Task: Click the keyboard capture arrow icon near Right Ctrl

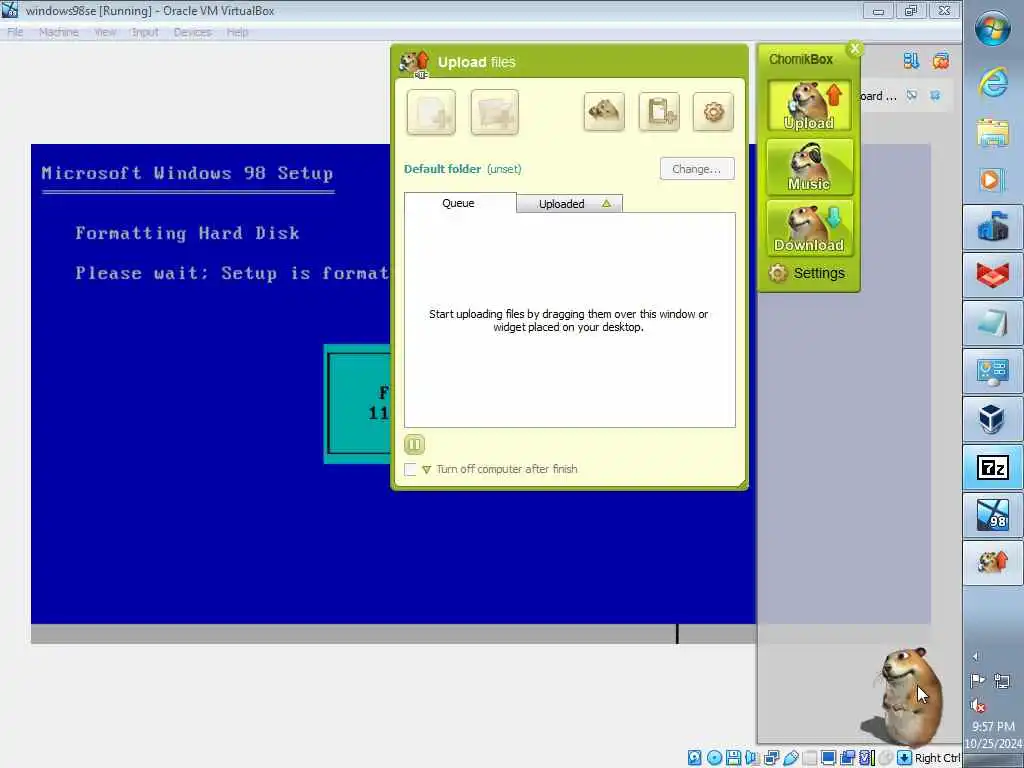Action: 904,758
